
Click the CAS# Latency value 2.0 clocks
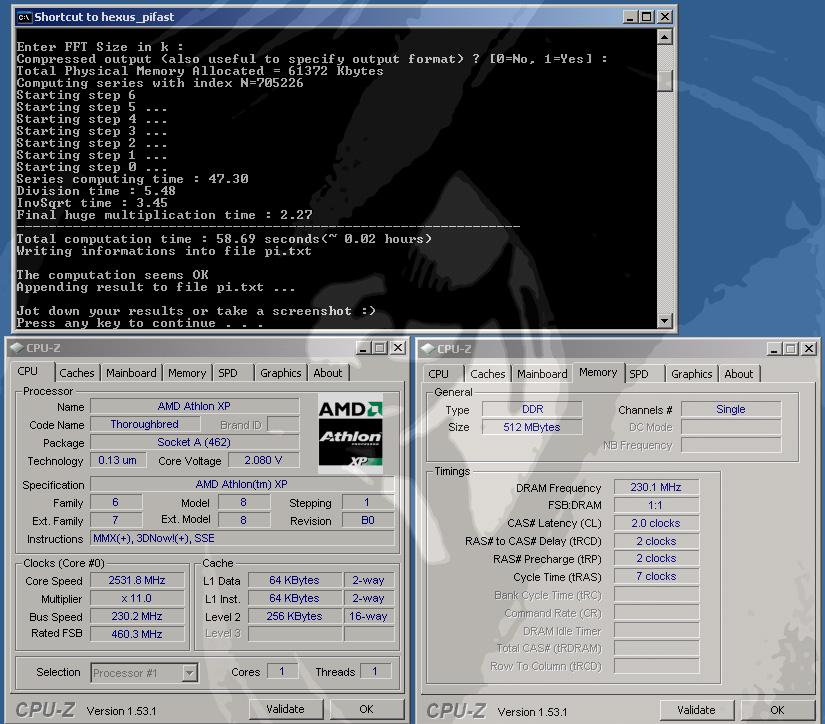[x=657, y=523]
